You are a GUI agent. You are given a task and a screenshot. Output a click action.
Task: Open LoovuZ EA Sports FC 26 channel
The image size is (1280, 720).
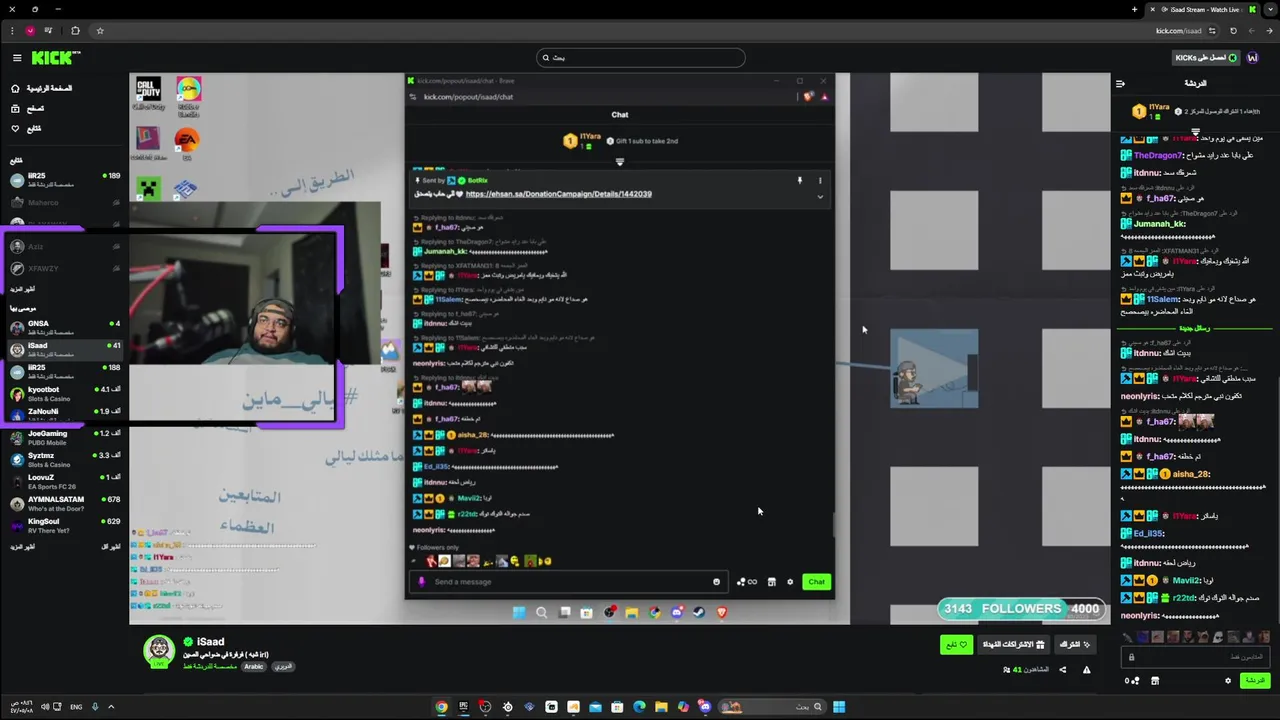pos(65,481)
